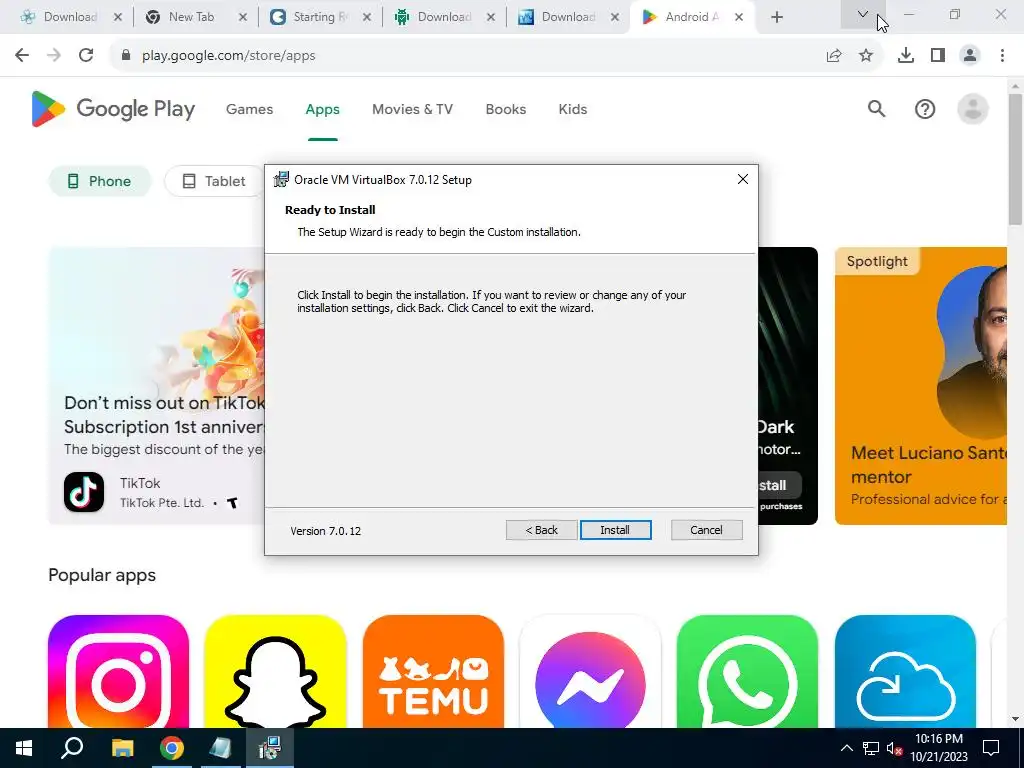This screenshot has width=1024, height=768.
Task: Select the Phone device filter chip
Action: (100, 181)
